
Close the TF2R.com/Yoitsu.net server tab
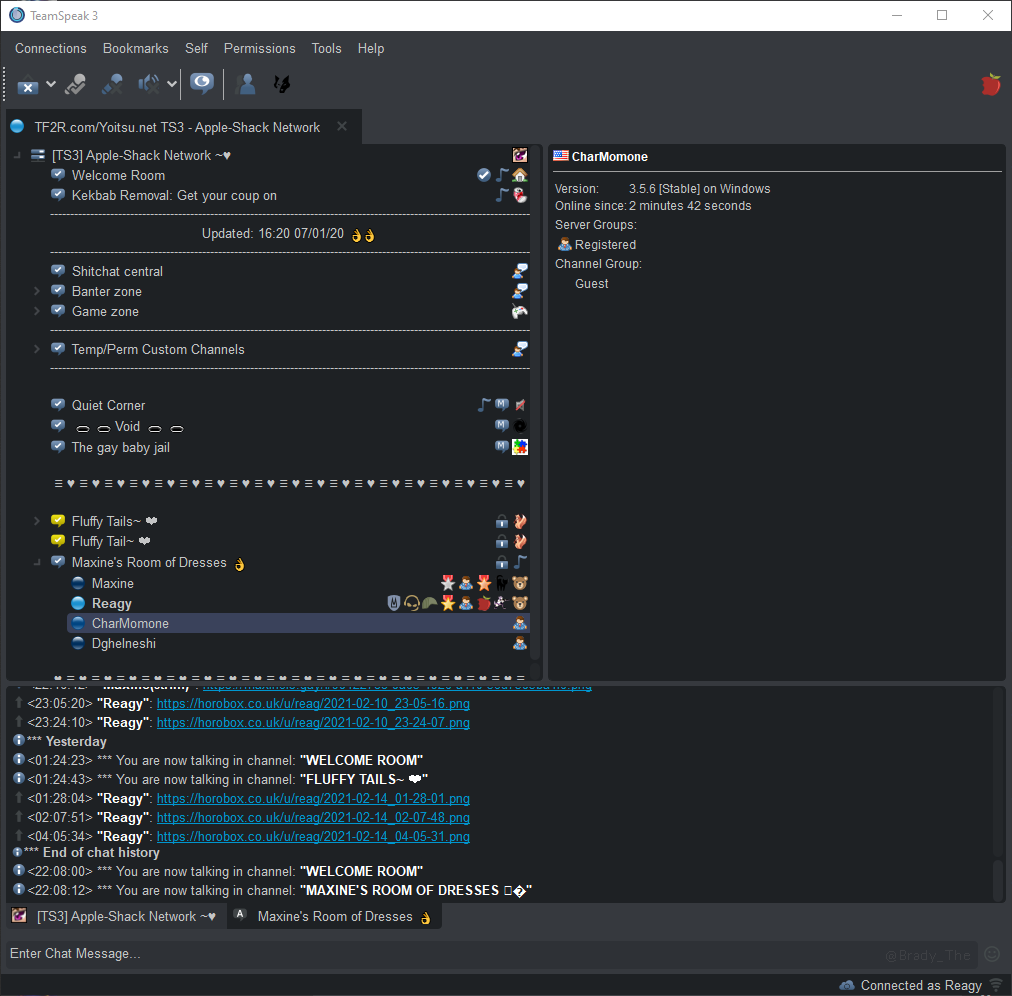coord(342,127)
